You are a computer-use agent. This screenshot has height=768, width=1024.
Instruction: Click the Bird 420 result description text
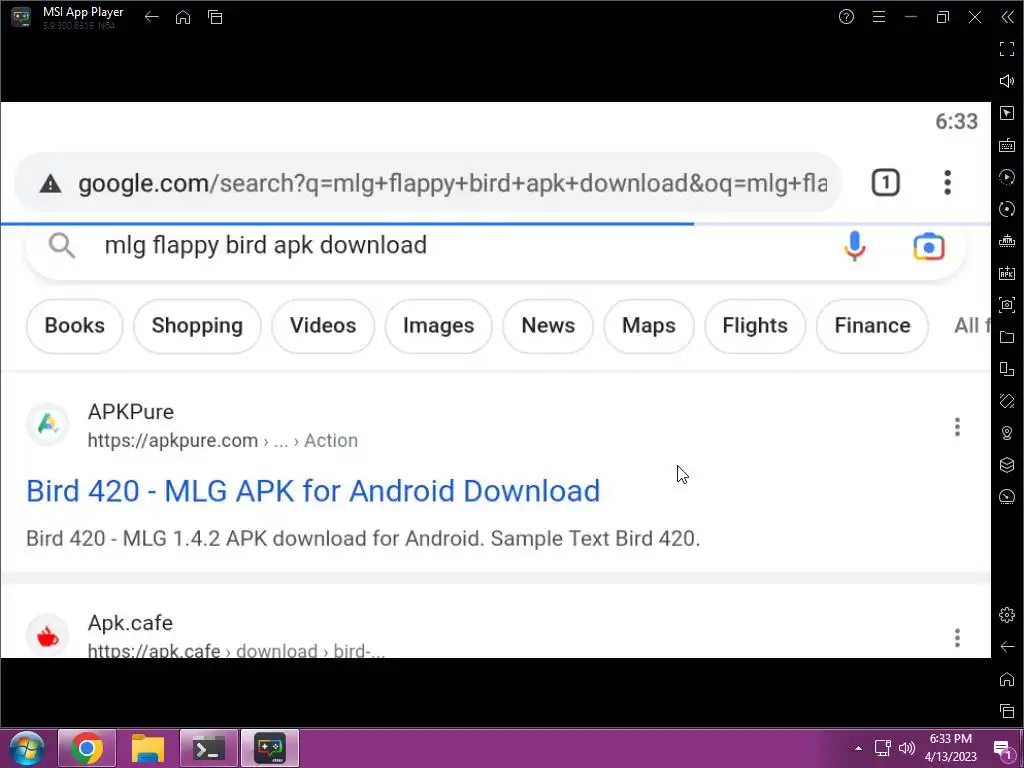(x=363, y=539)
